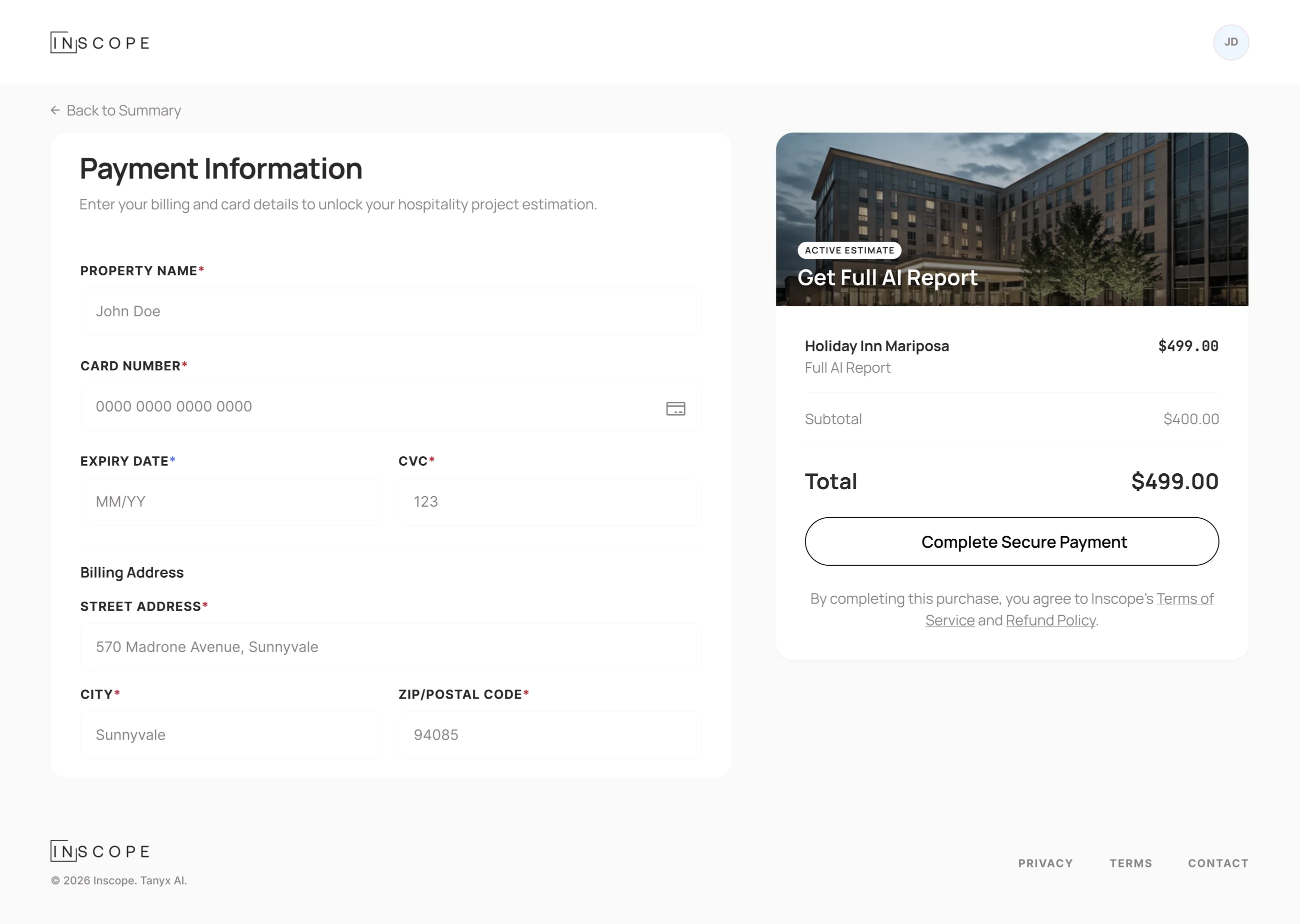The height and width of the screenshot is (924, 1300).
Task: Select the City input field
Action: pyautogui.click(x=231, y=735)
